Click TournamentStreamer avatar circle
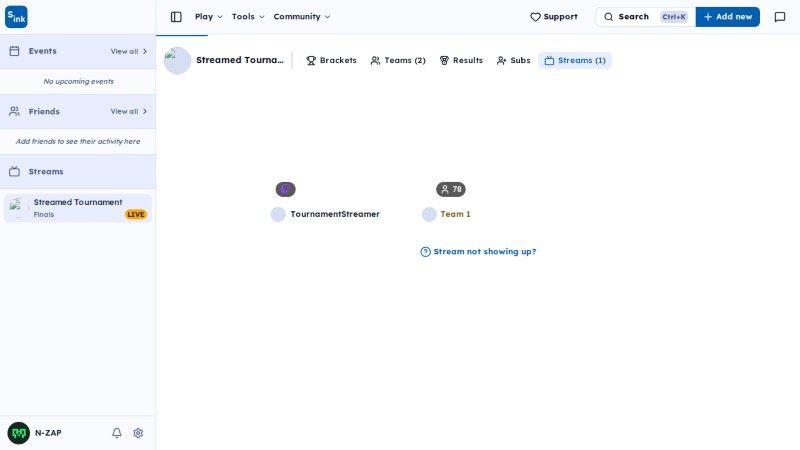Viewport: 800px width, 450px height. [278, 214]
